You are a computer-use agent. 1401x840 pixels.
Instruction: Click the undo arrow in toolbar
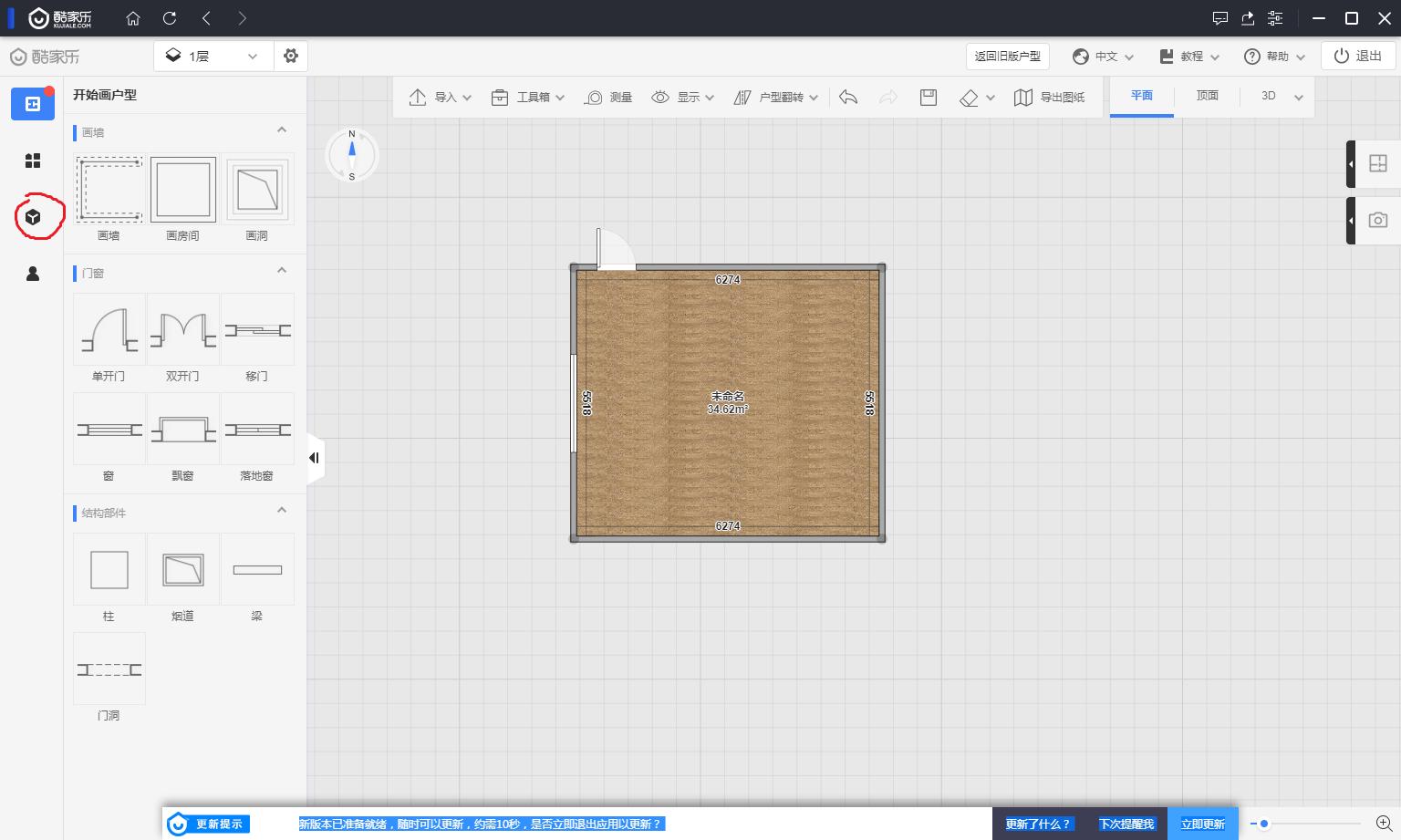point(848,97)
